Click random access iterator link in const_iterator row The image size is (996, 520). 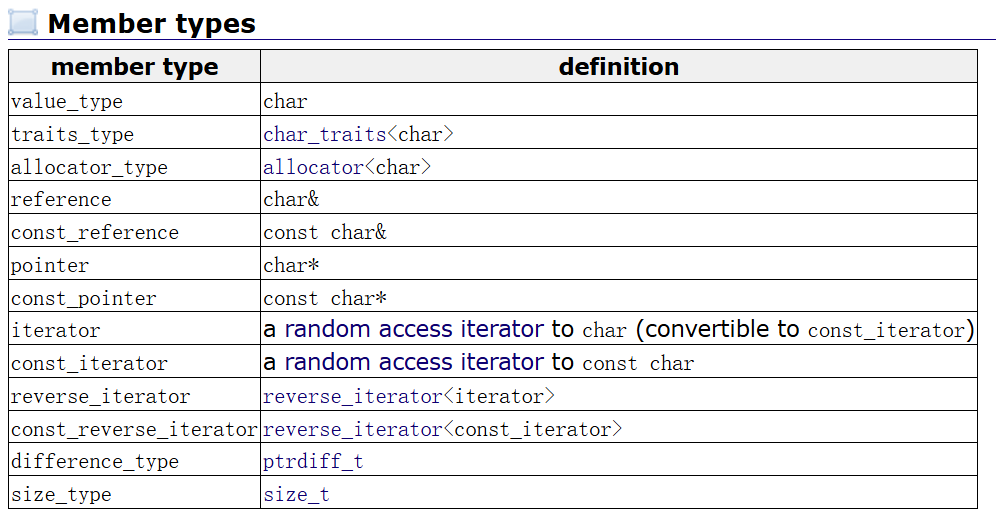tap(414, 362)
